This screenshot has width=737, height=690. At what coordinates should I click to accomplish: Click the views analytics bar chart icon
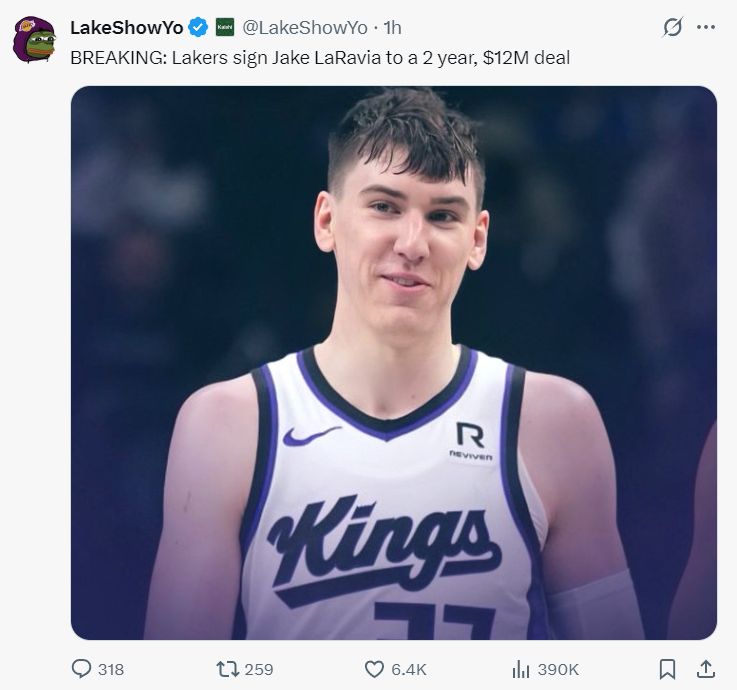point(520,669)
